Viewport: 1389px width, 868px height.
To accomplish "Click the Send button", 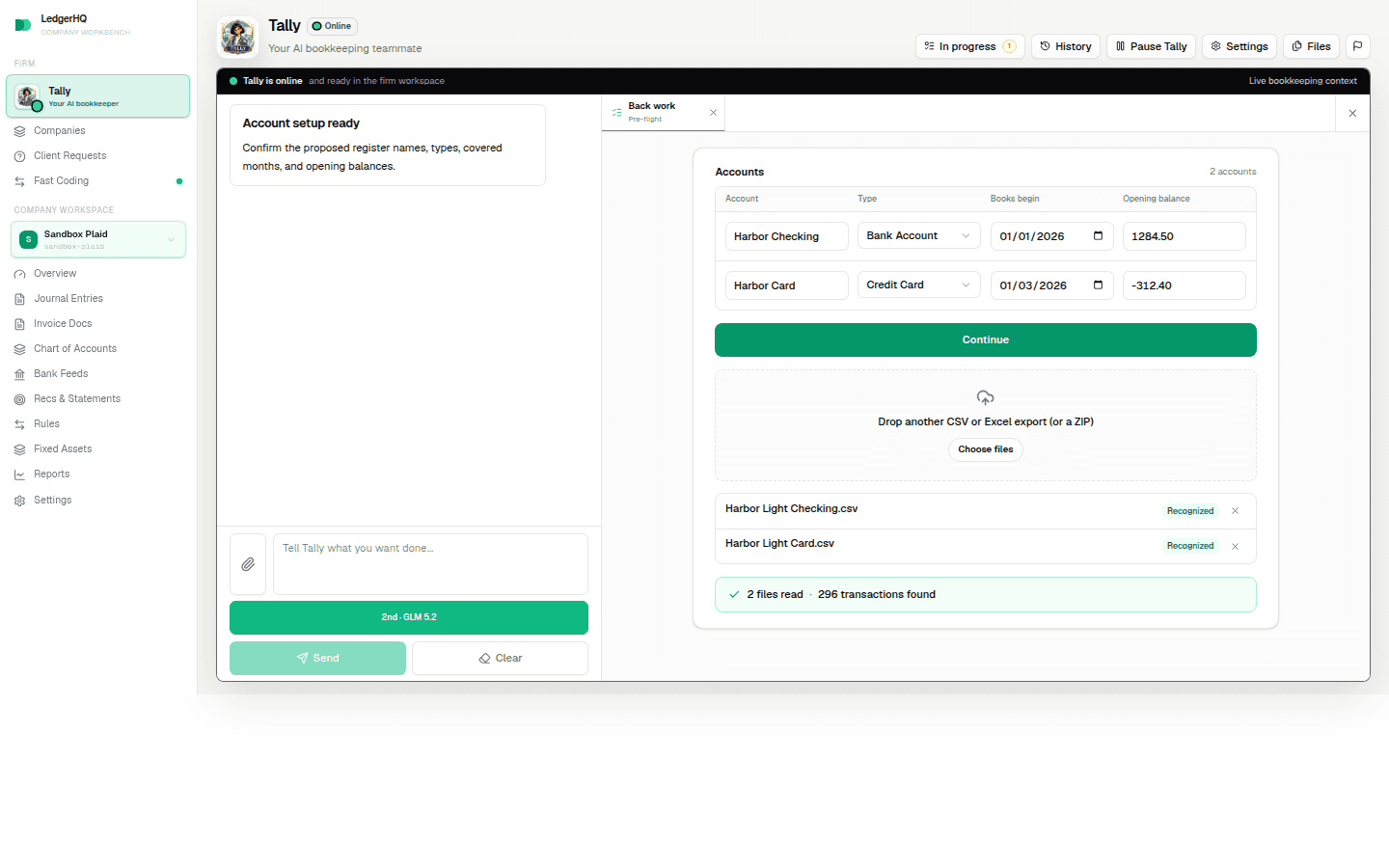I will click(x=317, y=658).
